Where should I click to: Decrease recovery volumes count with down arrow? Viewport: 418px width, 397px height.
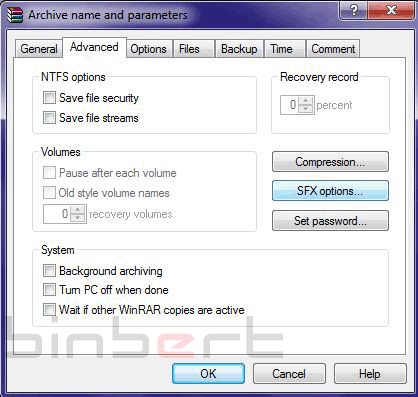pyautogui.click(x=78, y=218)
